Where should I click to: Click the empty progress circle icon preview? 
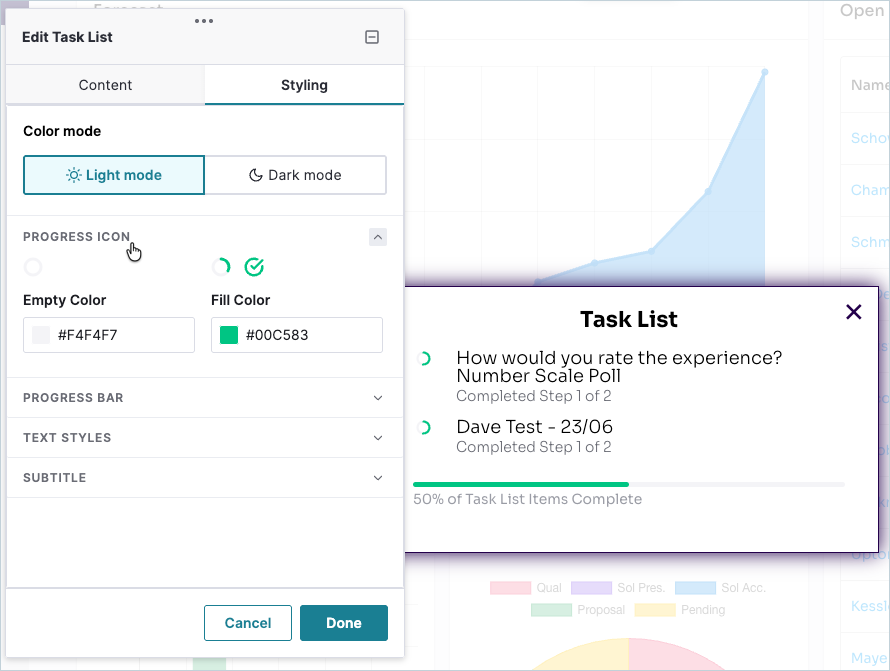(x=33, y=267)
